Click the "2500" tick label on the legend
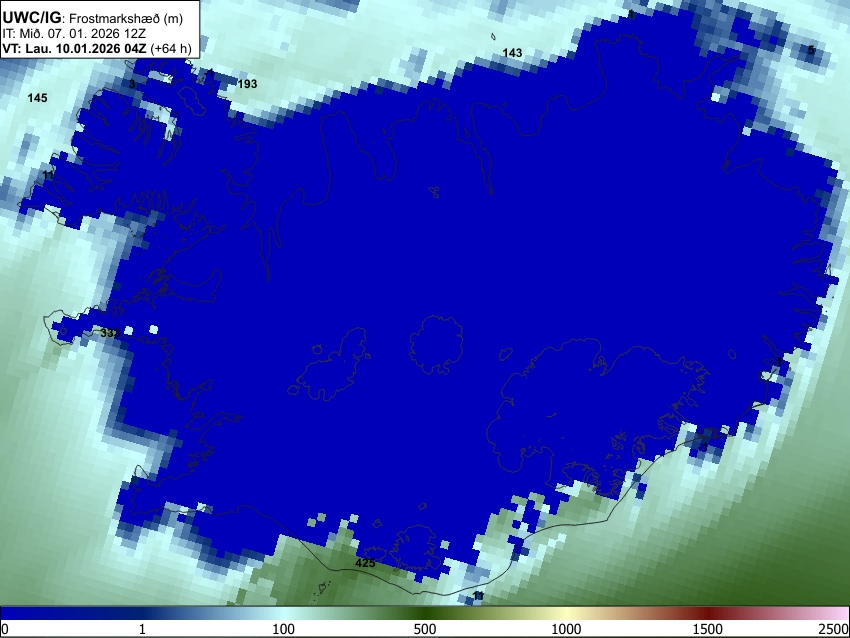This screenshot has width=850, height=638. (834, 629)
